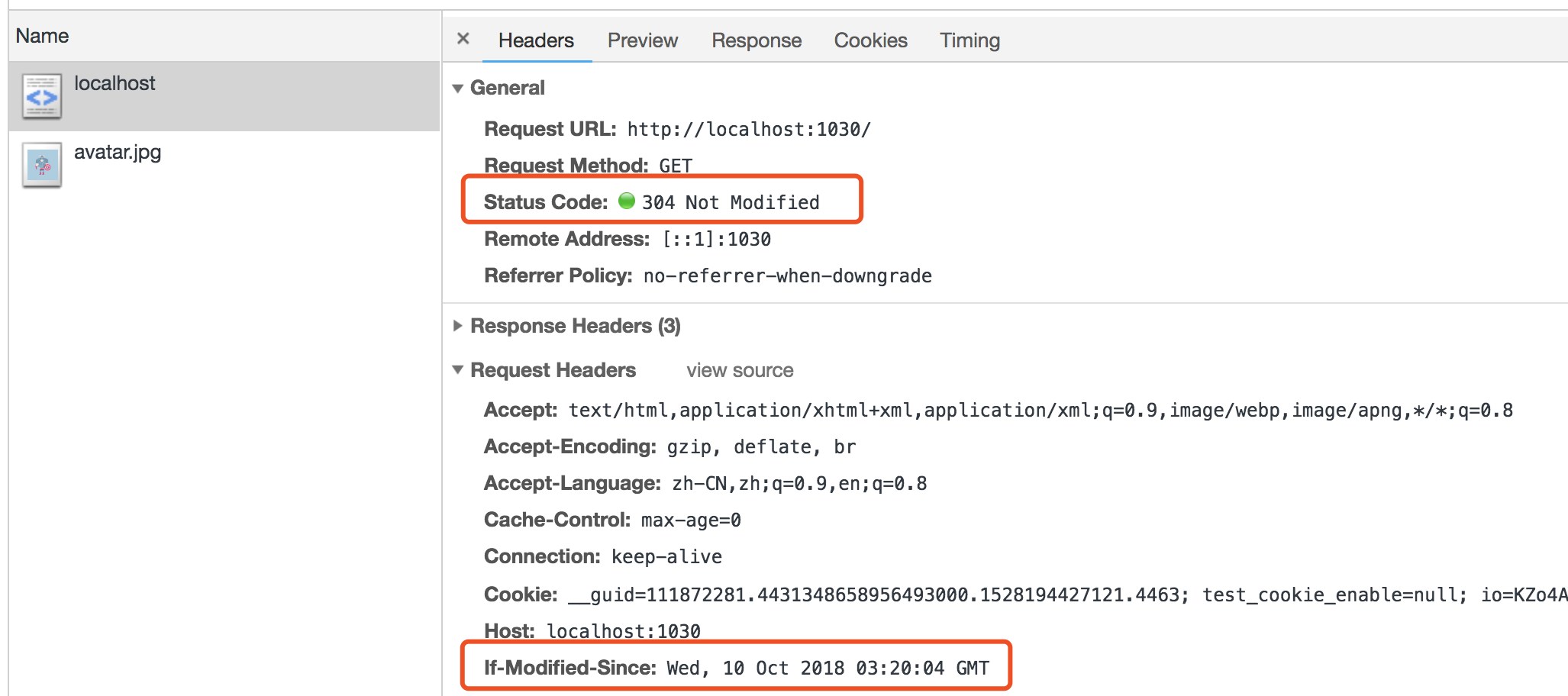Switch to the Response tab

(x=756, y=40)
